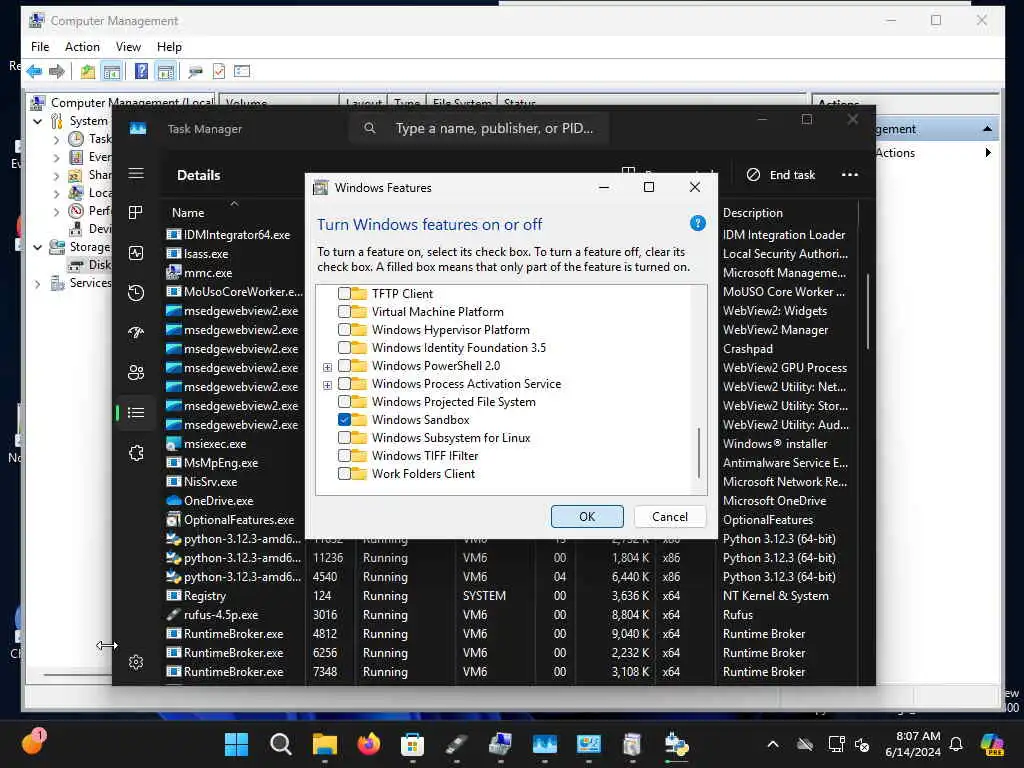Open Users icon in Task Manager sidebar

pos(136,373)
